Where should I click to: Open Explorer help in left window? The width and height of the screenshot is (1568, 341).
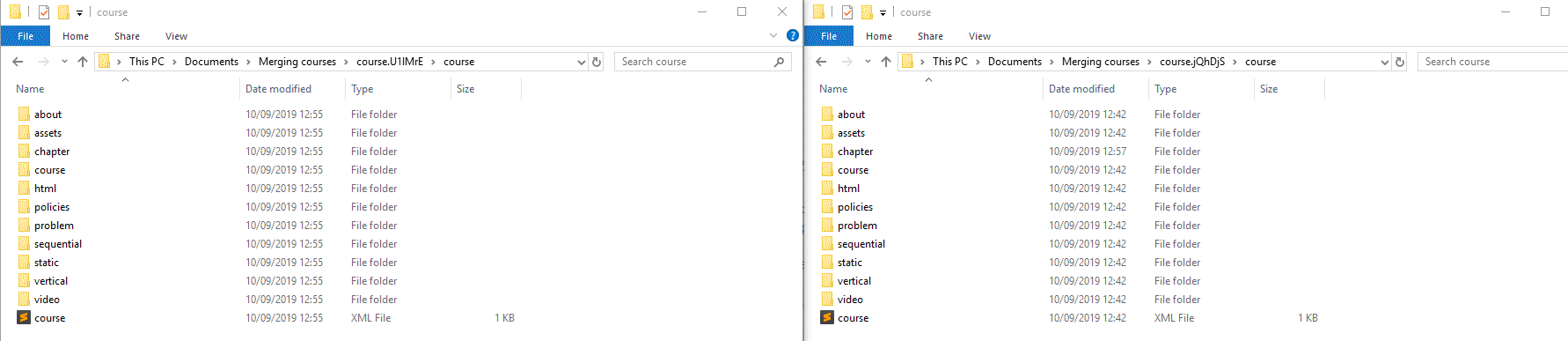[792, 36]
